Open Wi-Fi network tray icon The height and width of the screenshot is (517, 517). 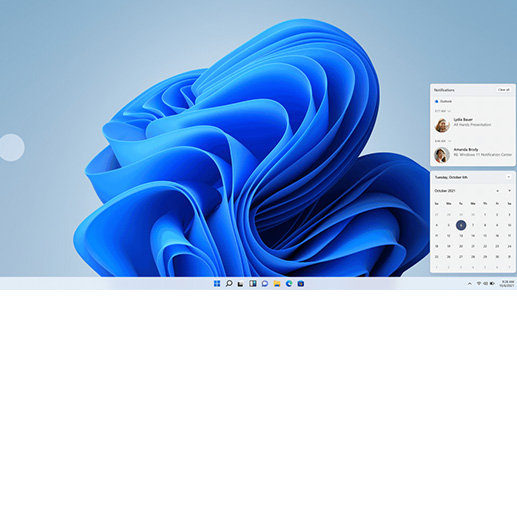point(479,283)
